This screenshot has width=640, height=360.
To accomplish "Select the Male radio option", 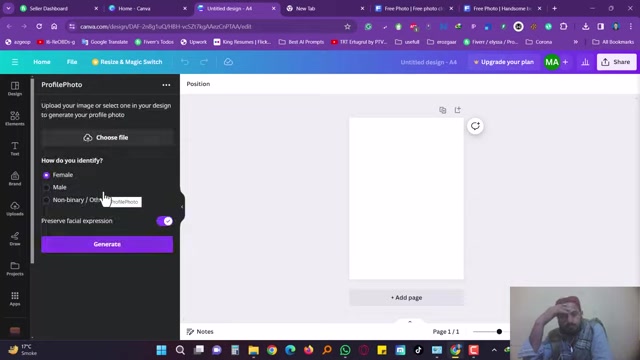I will coord(46,187).
